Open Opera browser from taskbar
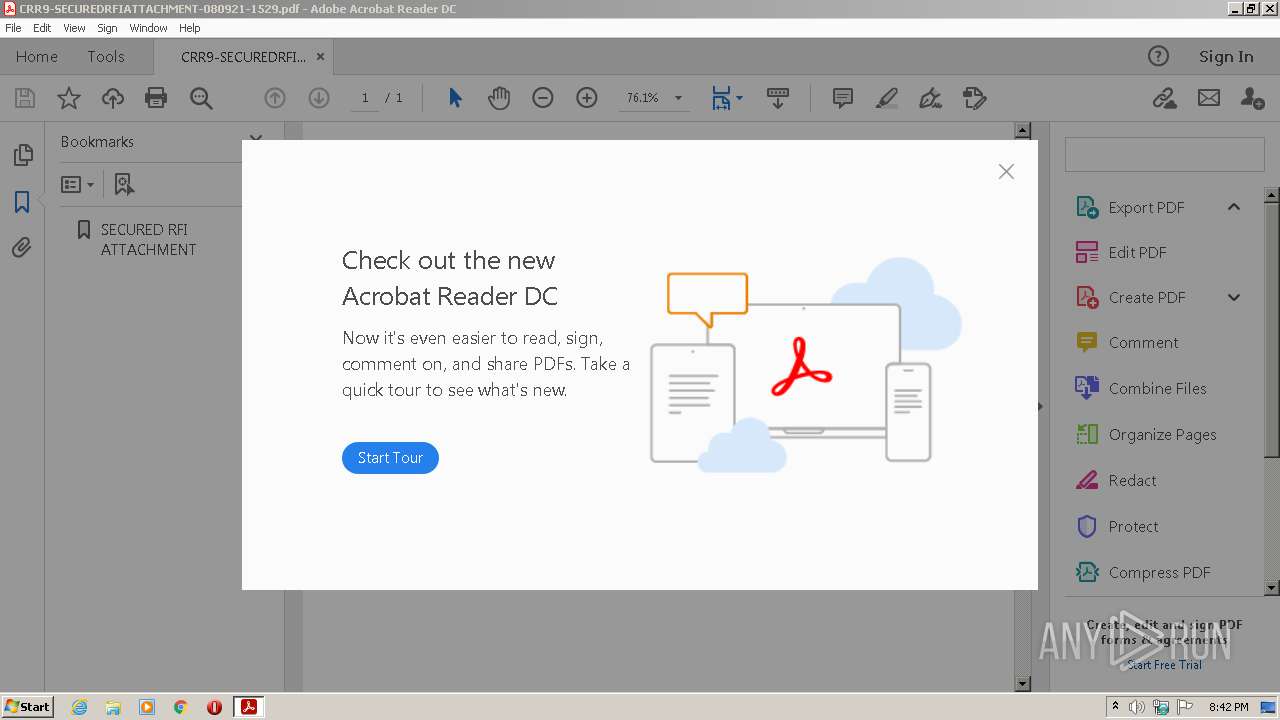This screenshot has width=1280, height=720. (214, 707)
